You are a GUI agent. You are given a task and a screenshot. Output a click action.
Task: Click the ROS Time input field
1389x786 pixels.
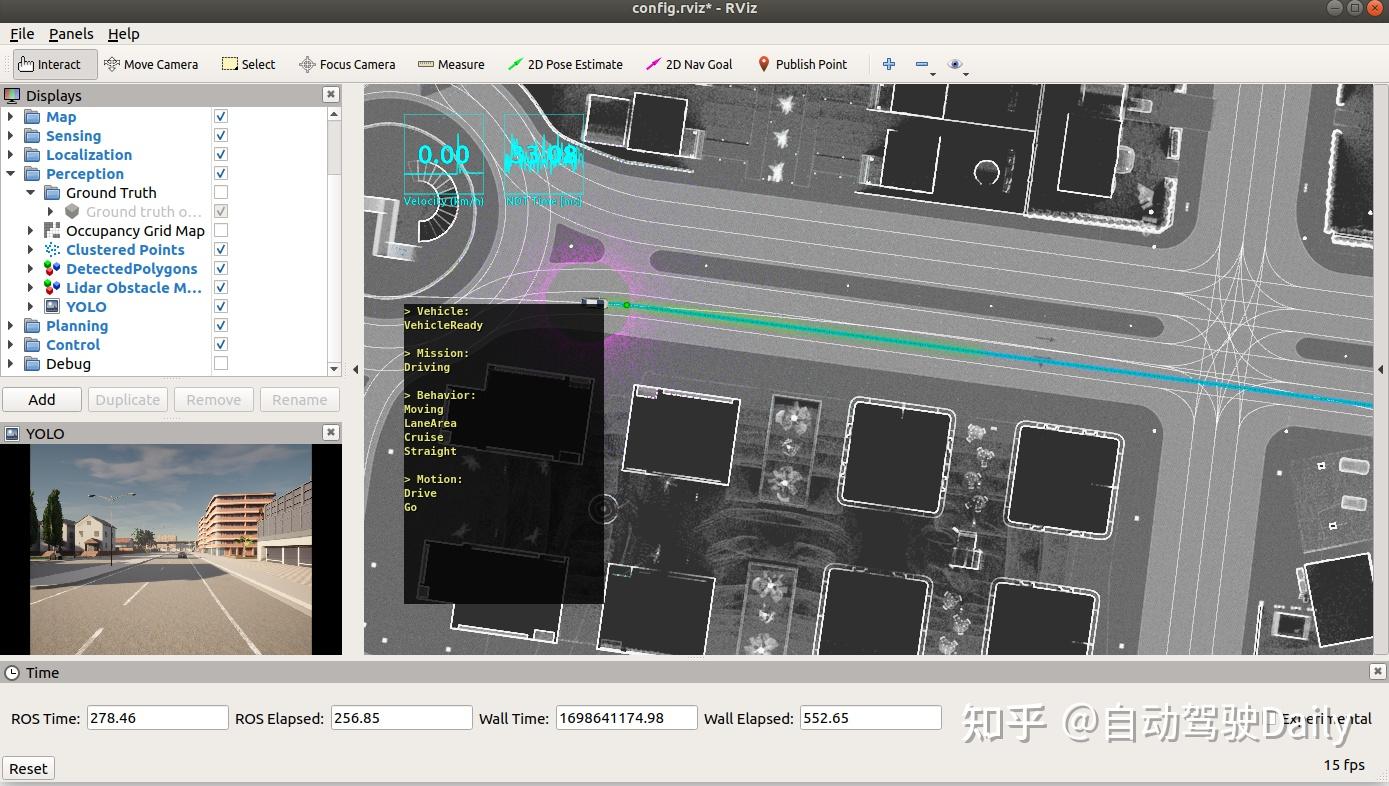[x=158, y=718]
